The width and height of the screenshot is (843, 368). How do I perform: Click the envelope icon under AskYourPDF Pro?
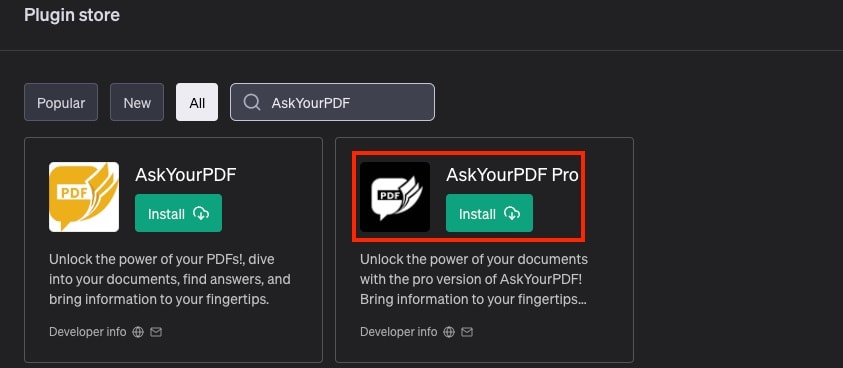click(467, 332)
